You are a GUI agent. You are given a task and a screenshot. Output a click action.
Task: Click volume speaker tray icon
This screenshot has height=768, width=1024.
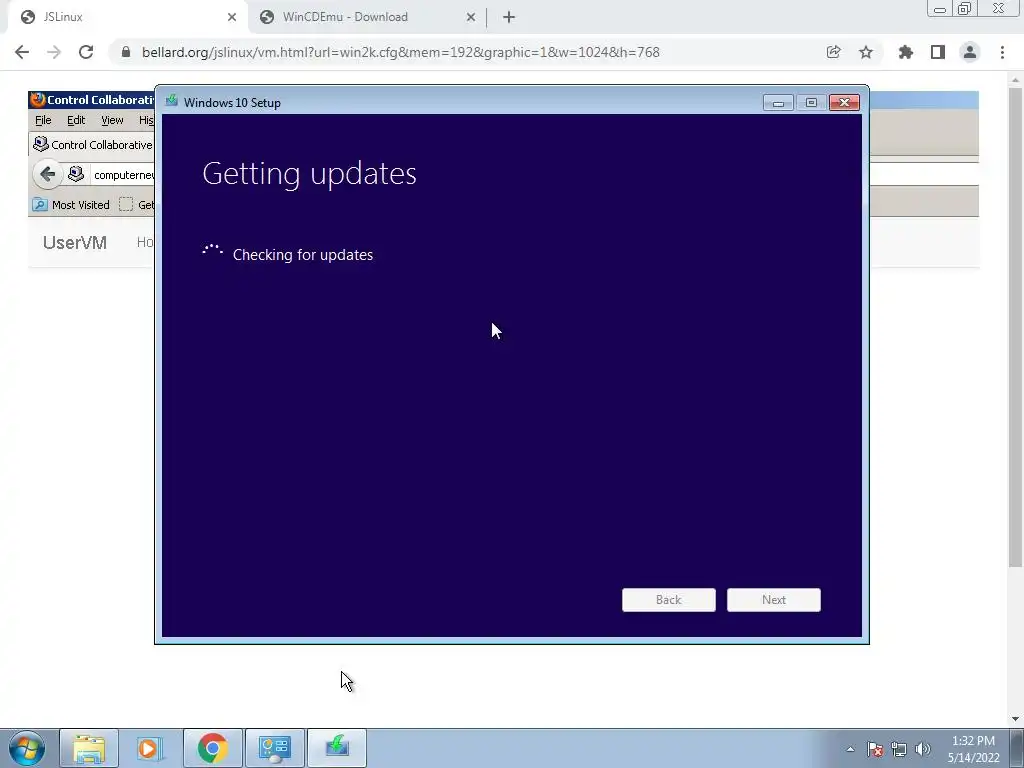[923, 749]
